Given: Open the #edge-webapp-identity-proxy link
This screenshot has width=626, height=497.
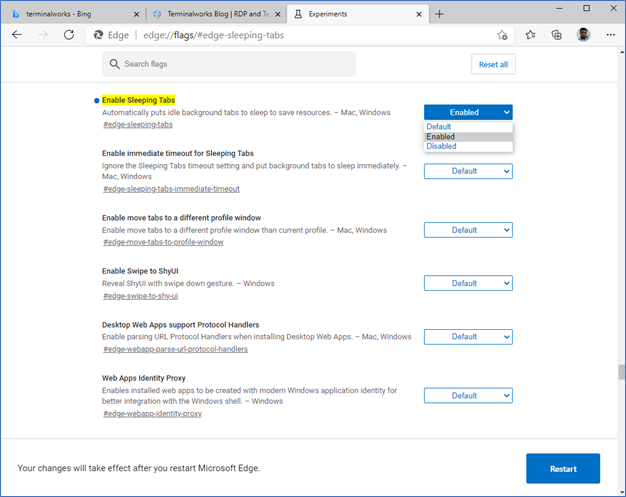Looking at the screenshot, I should [x=152, y=414].
